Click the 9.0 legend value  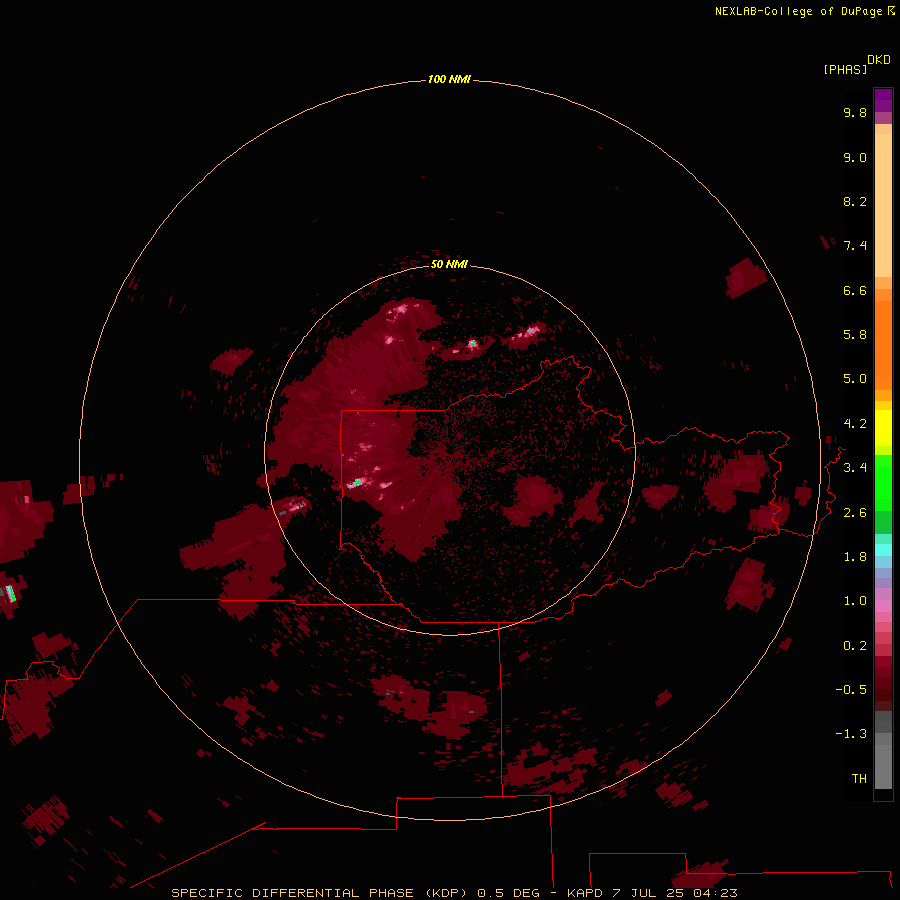click(855, 157)
